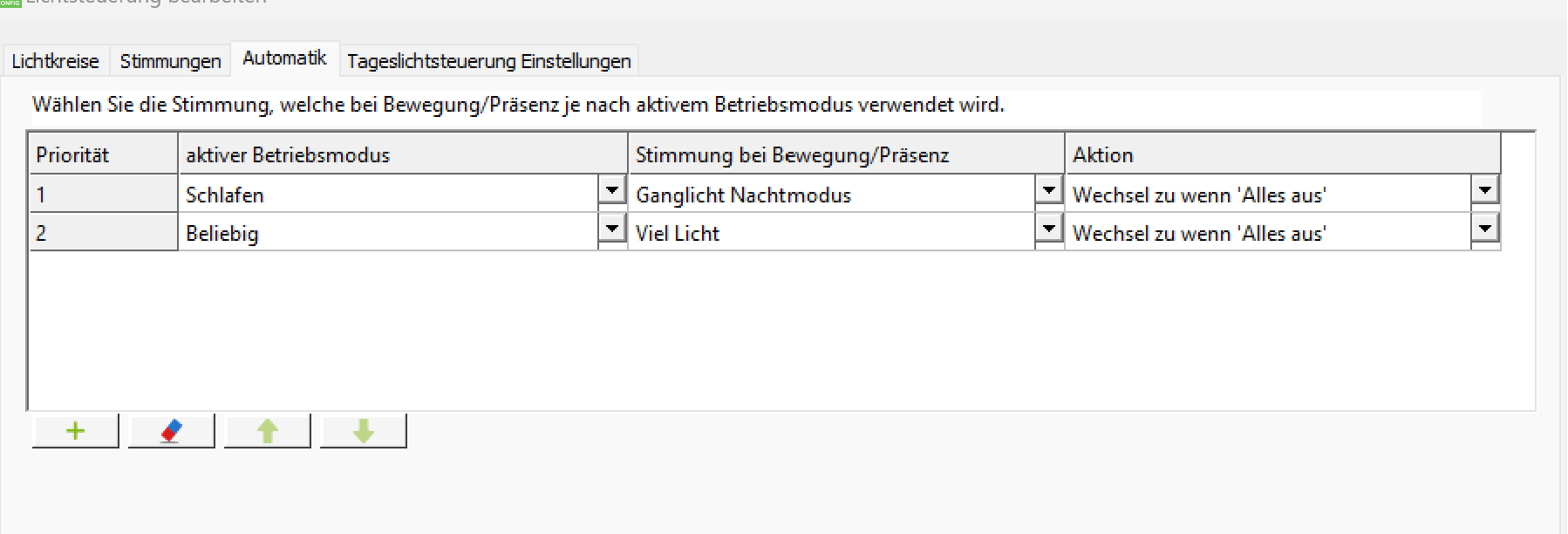Click the Aktion column header

click(1282, 154)
